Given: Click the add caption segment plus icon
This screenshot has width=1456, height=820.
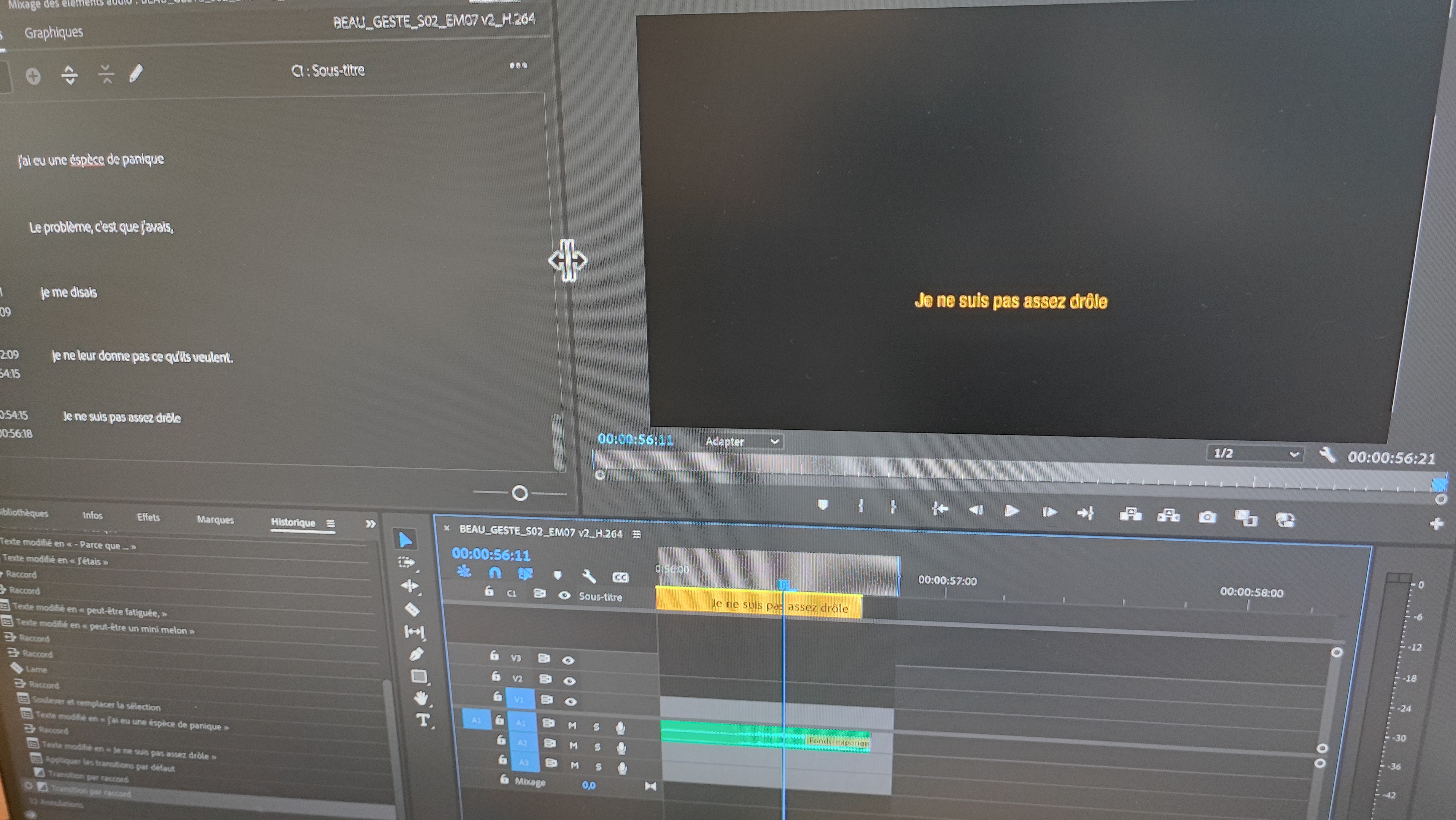Looking at the screenshot, I should point(33,76).
